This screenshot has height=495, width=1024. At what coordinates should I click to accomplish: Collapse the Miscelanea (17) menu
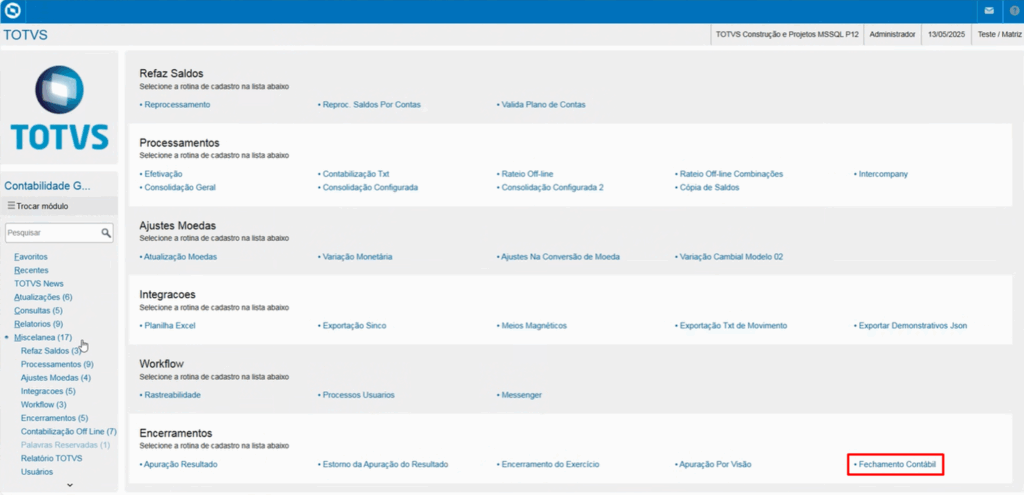[43, 338]
